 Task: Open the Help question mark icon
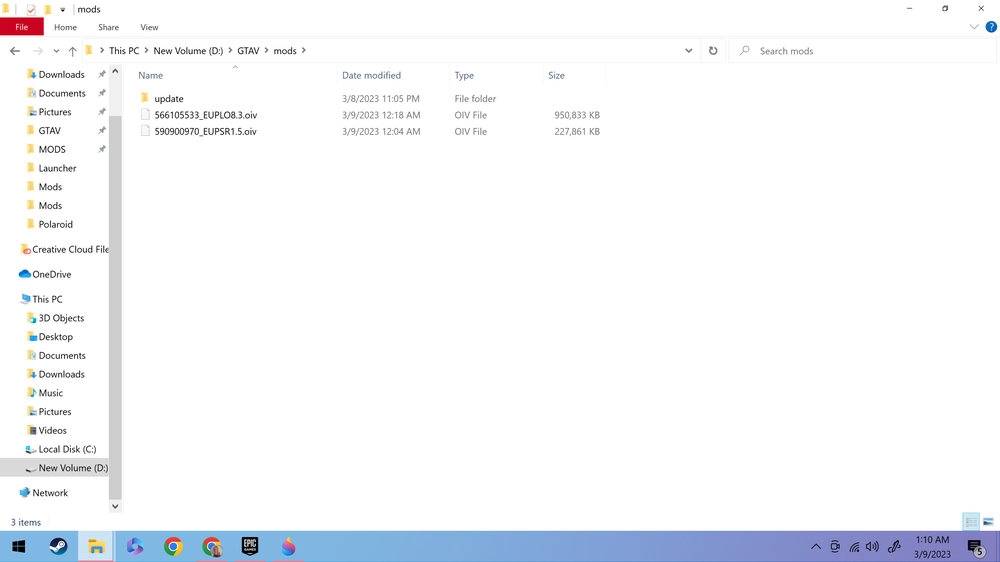coord(991,27)
